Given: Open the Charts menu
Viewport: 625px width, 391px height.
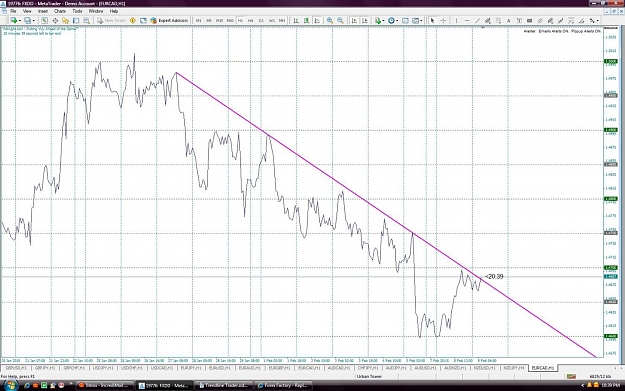Looking at the screenshot, I should click(60, 11).
